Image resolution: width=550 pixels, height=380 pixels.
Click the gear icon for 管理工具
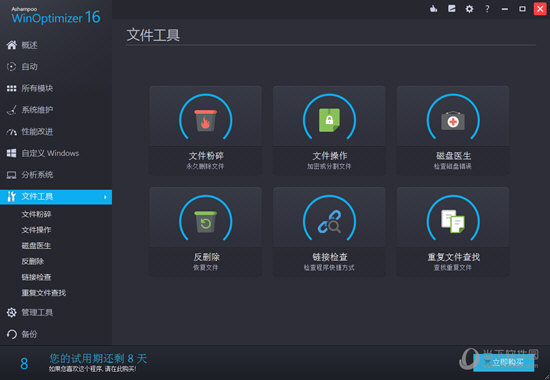coord(12,313)
